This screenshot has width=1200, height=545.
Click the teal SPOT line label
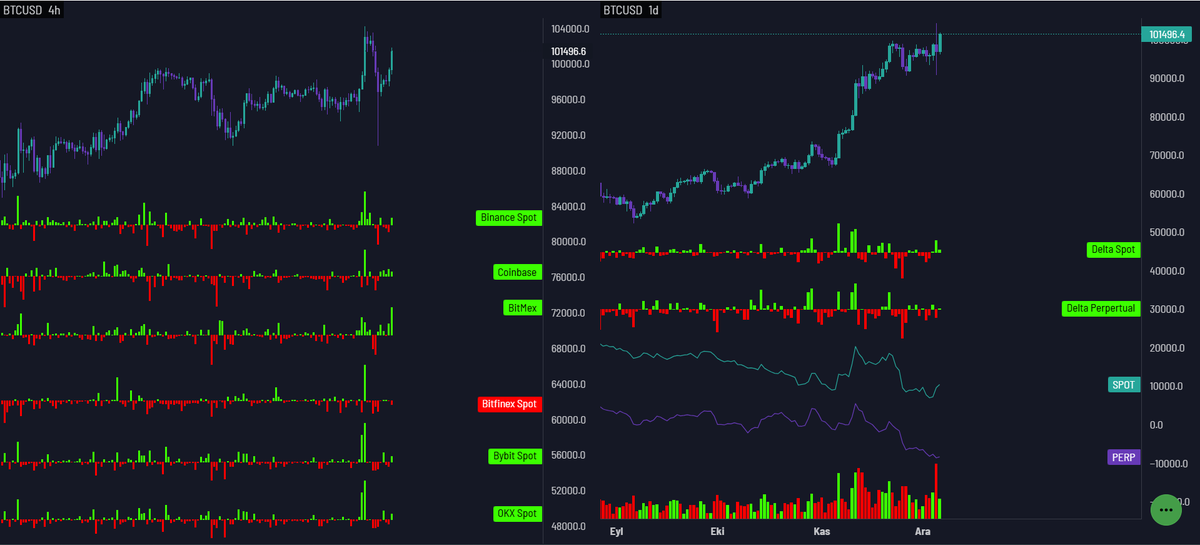coord(1124,384)
